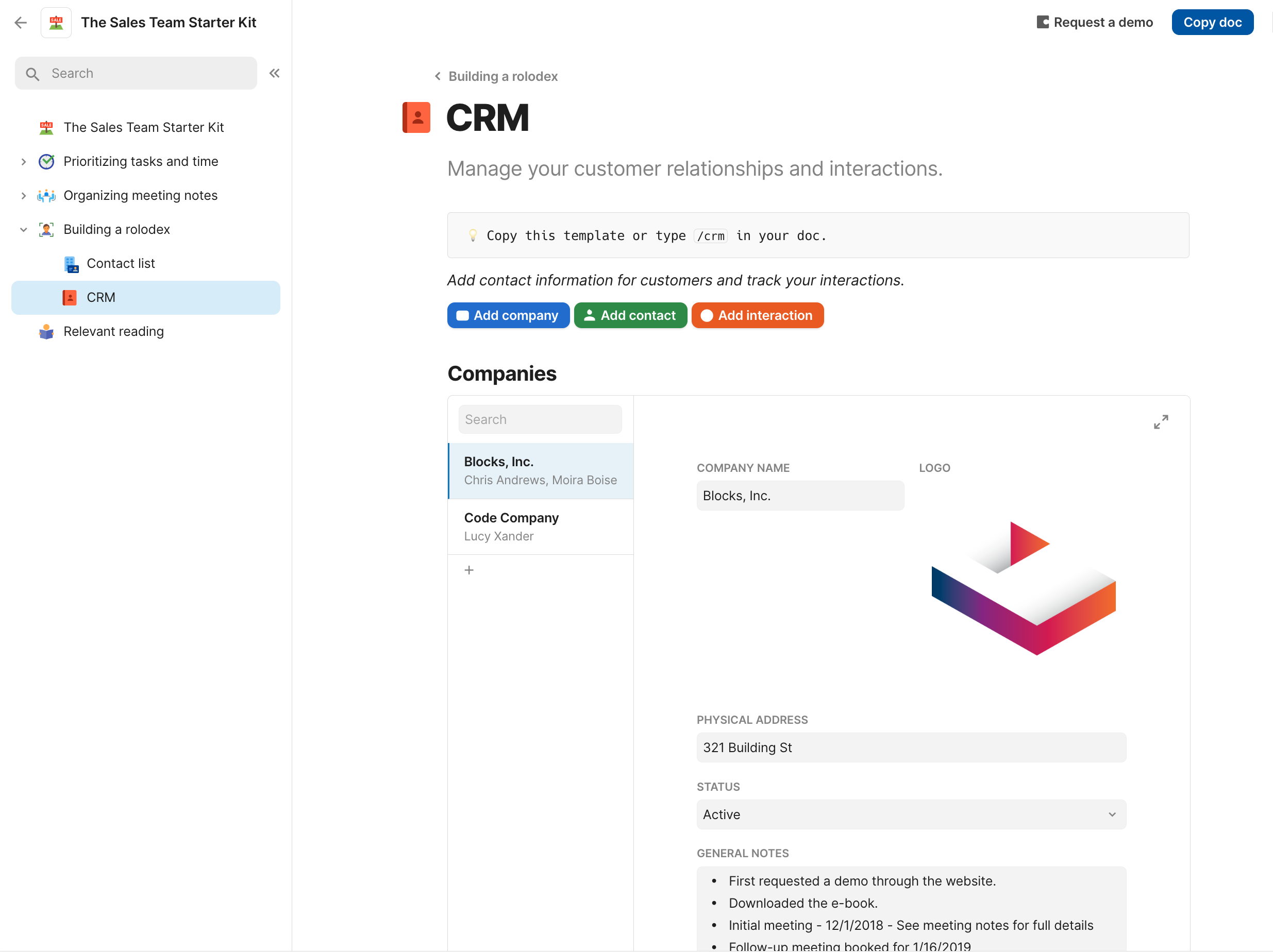The image size is (1273, 952).
Task: Click the Contact list spreadsheet icon
Action: (x=71, y=263)
